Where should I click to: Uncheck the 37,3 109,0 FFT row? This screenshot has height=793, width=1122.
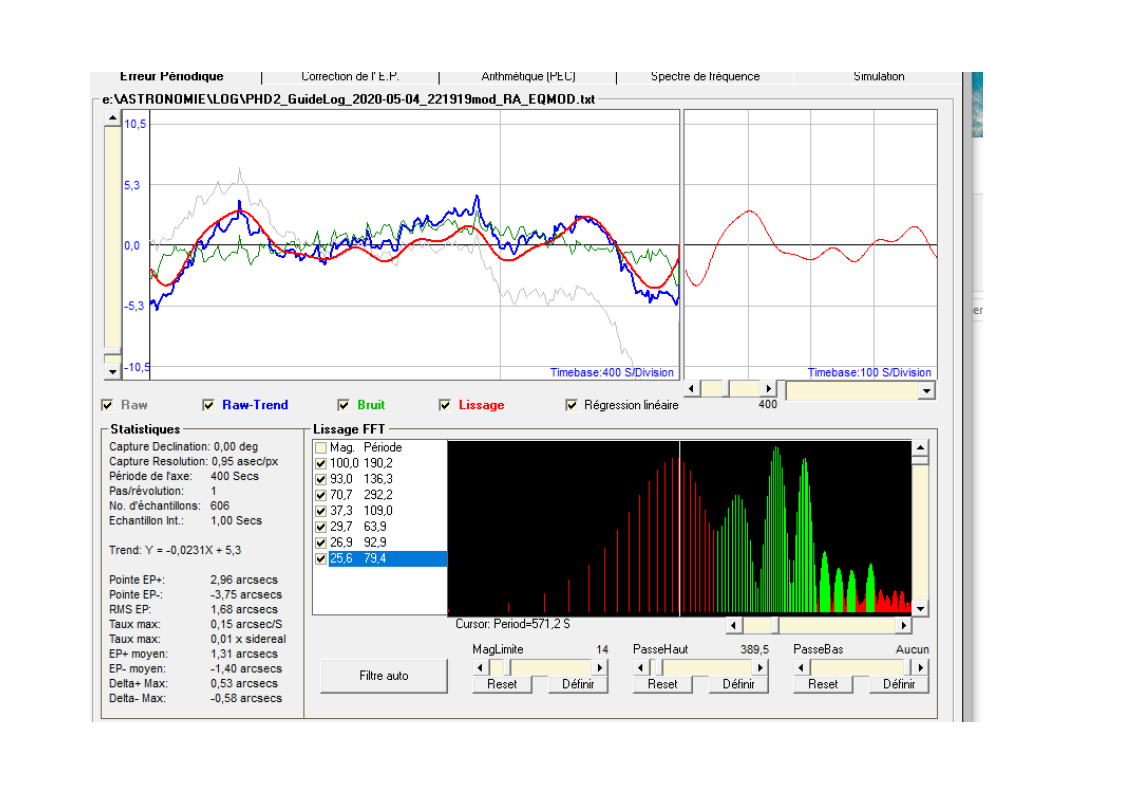[321, 510]
